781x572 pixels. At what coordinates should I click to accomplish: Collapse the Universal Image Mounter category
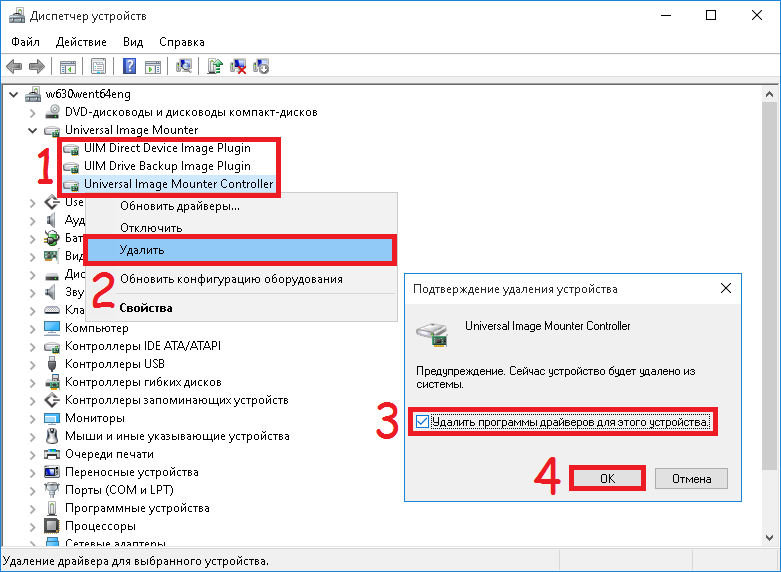32,131
